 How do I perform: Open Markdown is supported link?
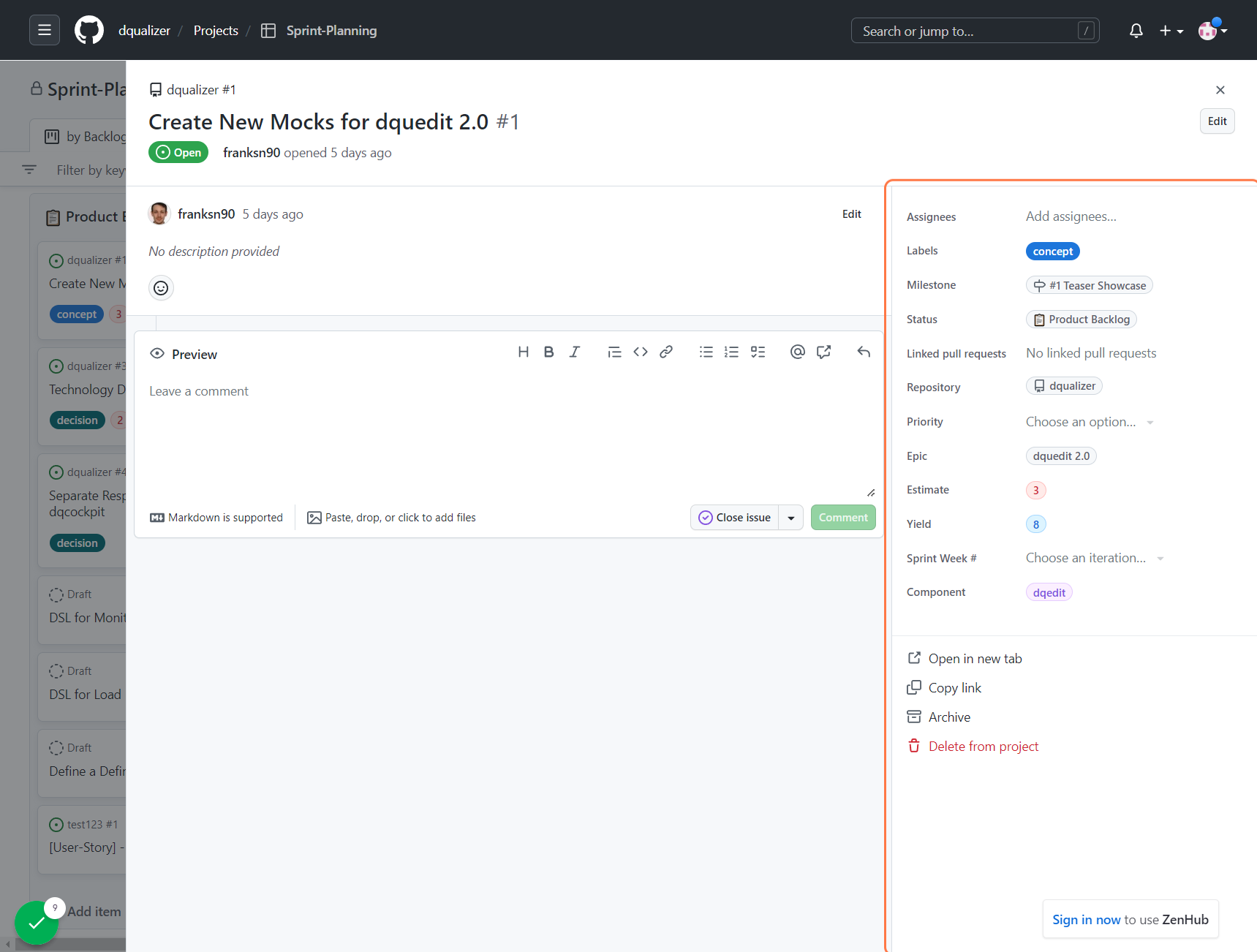[x=216, y=518]
